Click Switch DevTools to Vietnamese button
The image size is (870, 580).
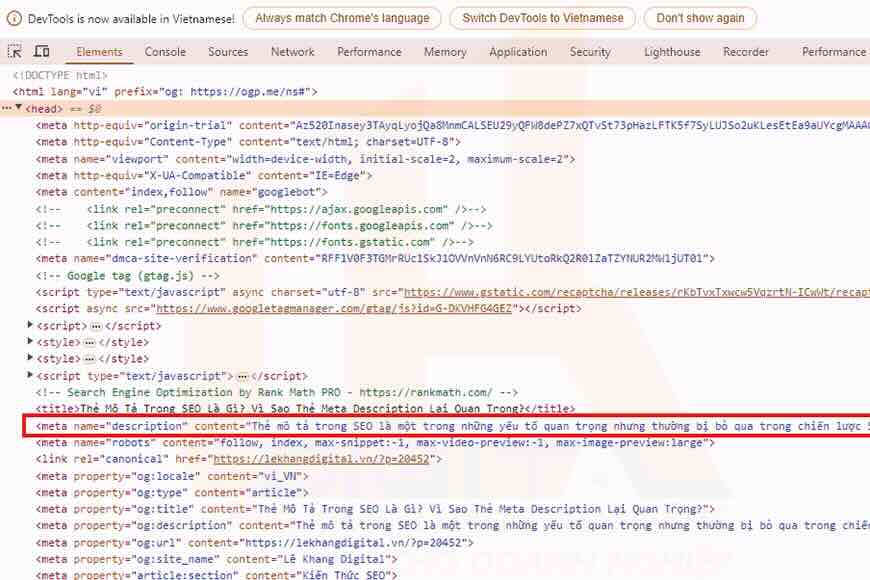pyautogui.click(x=543, y=18)
